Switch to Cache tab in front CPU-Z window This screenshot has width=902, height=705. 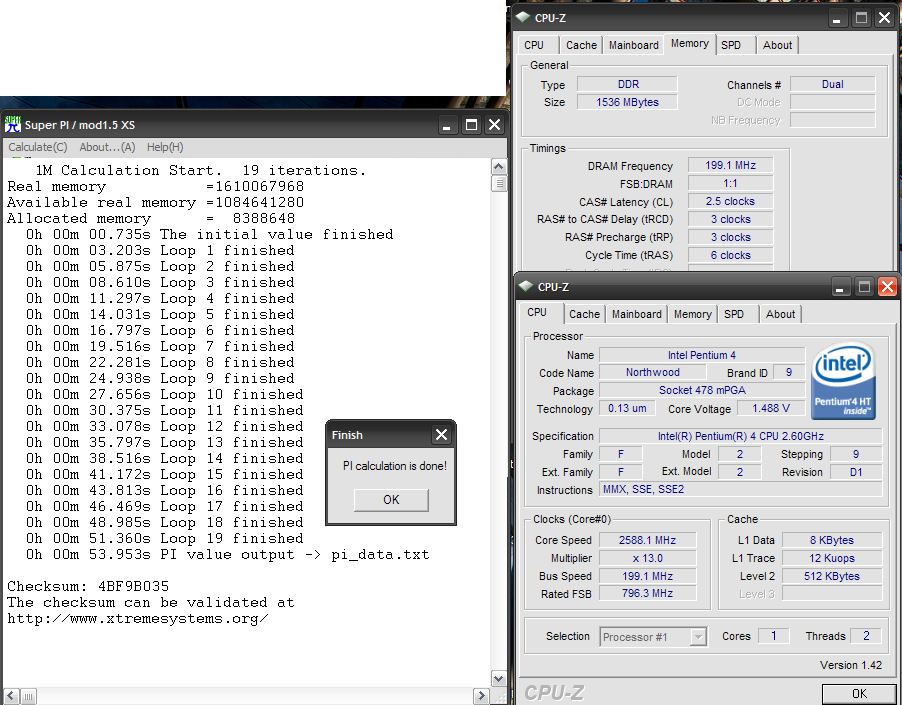tap(584, 314)
